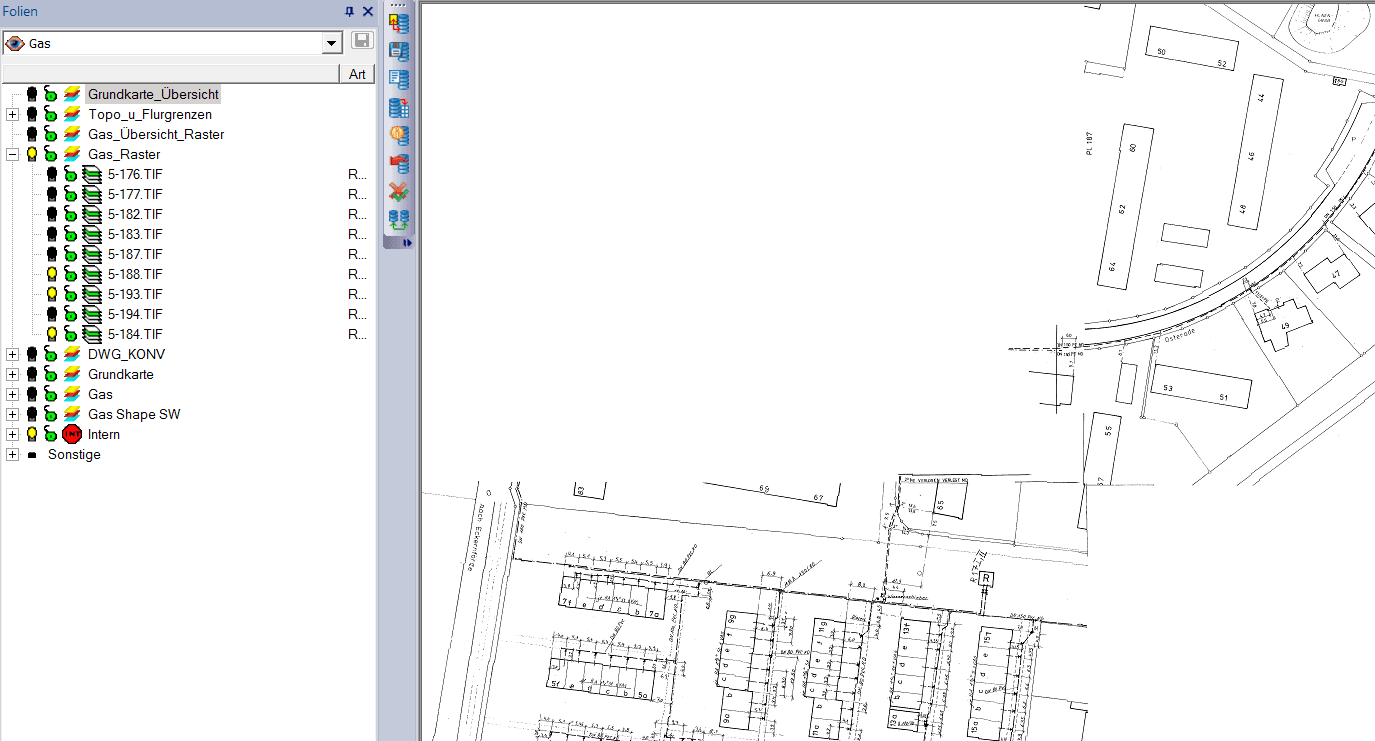Pin the Folien panel using pushpin icon
Screen dimensions: 1375x741
[x=349, y=11]
